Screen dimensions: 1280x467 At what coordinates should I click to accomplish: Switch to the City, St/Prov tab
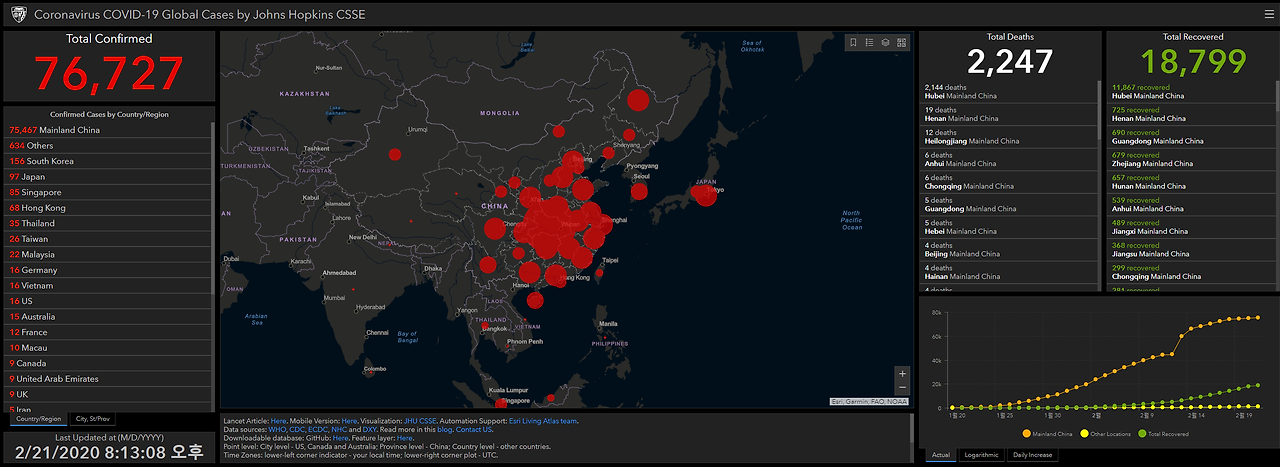(93, 419)
